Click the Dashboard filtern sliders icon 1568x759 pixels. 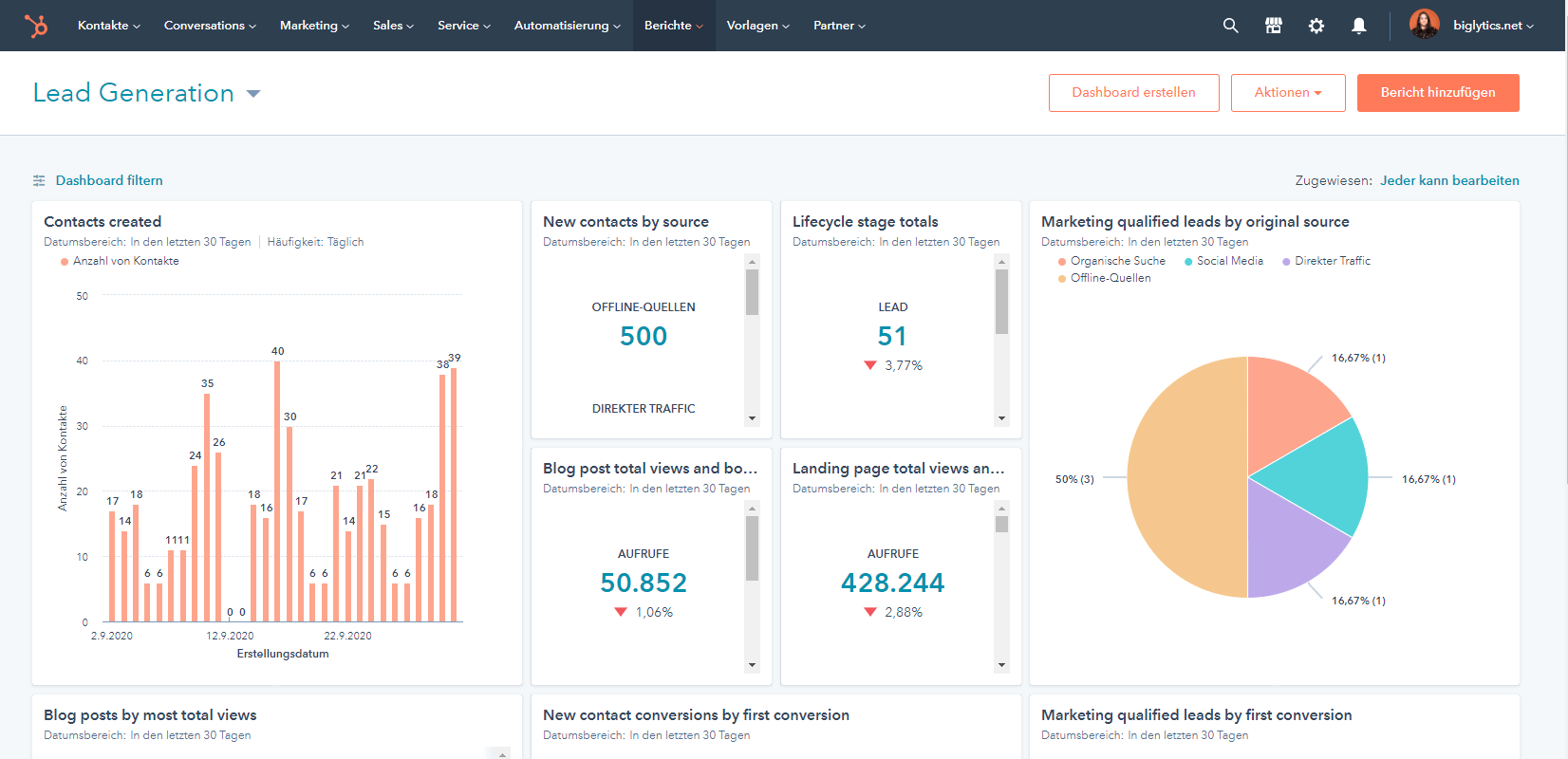pos(39,180)
